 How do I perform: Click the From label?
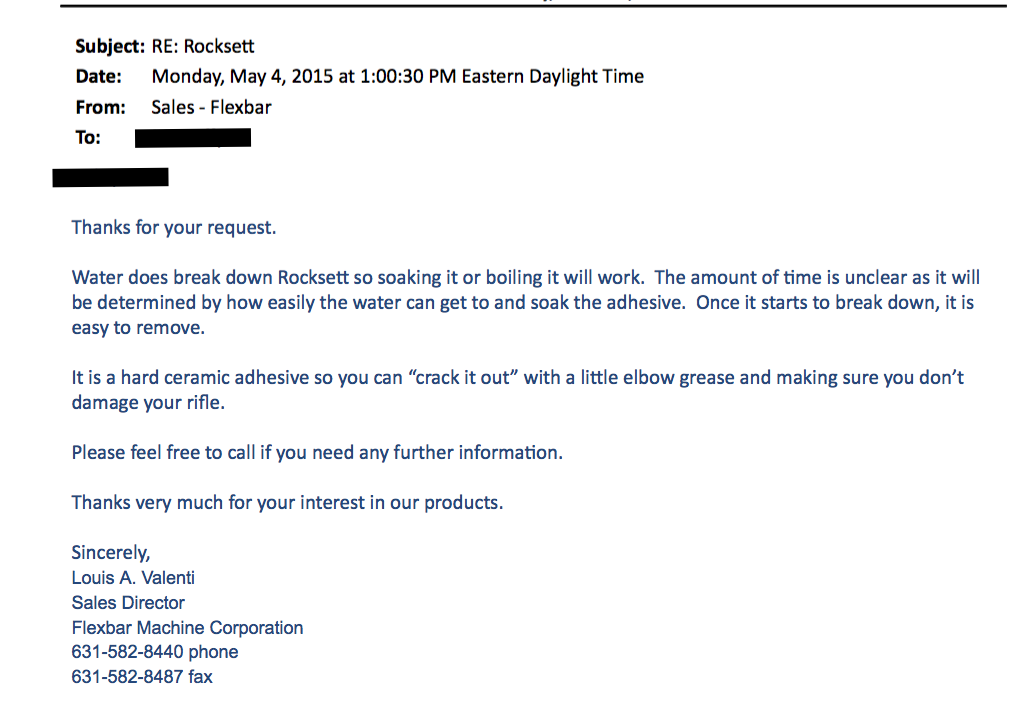[x=100, y=107]
